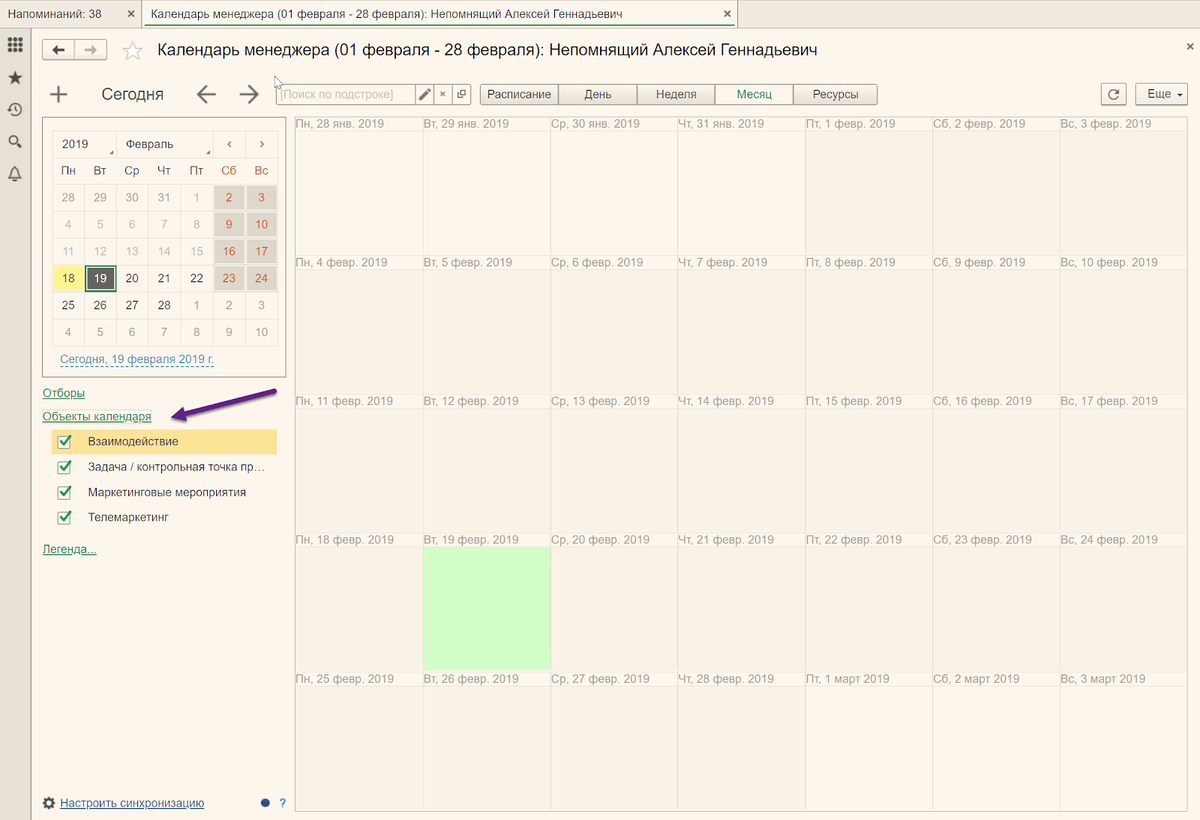This screenshot has height=820, width=1200.
Task: Close the Календарь менеджера tab
Action: 727,14
